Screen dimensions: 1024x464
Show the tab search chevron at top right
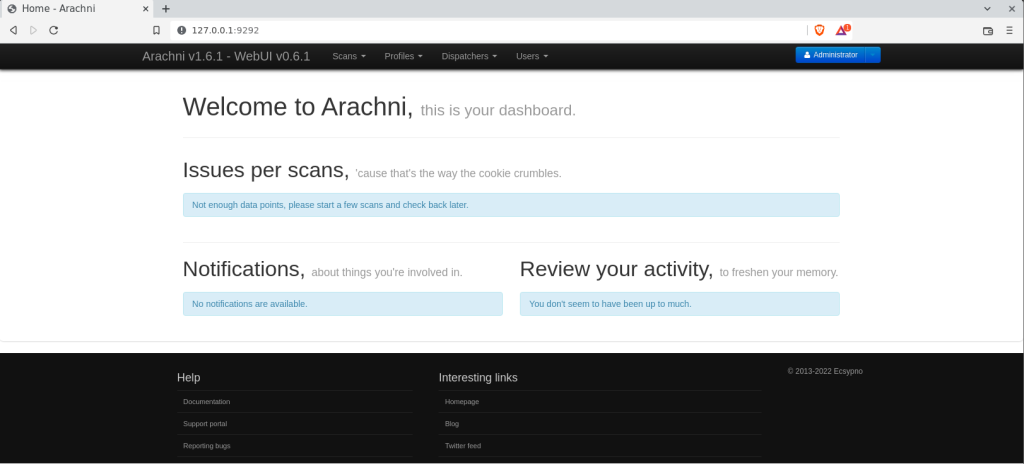[987, 8]
